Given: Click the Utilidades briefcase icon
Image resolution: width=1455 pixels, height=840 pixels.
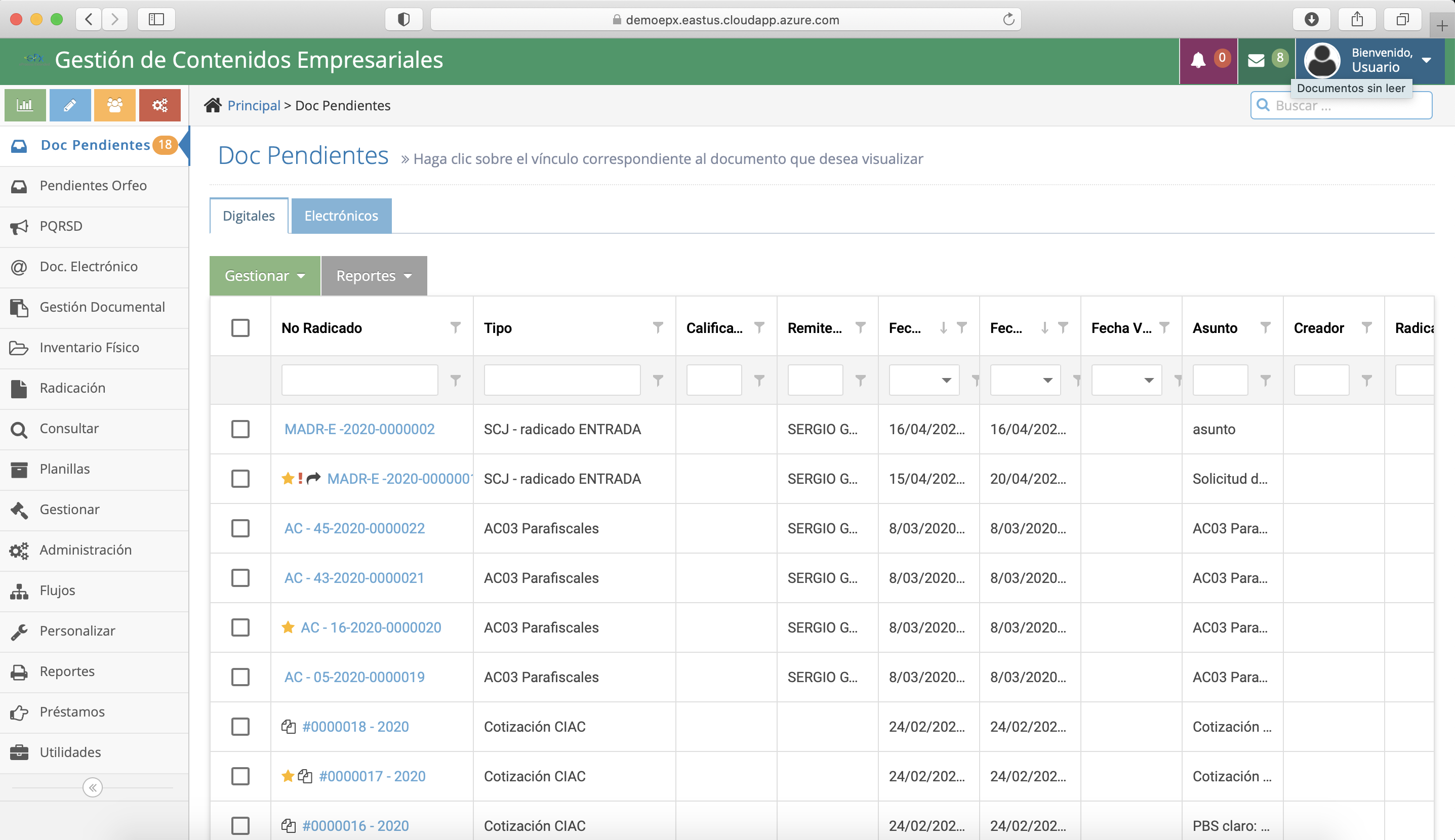Looking at the screenshot, I should point(19,753).
